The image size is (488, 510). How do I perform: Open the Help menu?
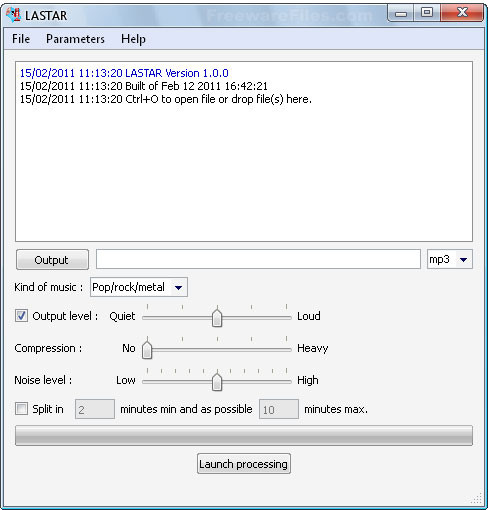[133, 39]
